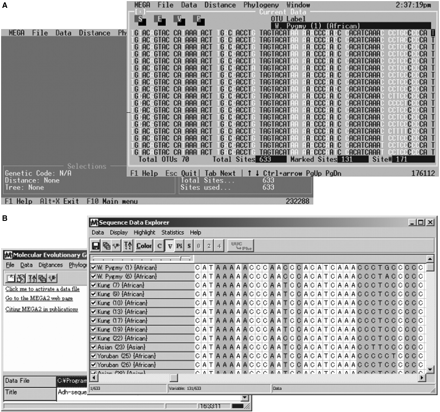This screenshot has width=440, height=412.
Task: Open Data menu in Molecular Evolutionary window
Action: [x=26, y=265]
